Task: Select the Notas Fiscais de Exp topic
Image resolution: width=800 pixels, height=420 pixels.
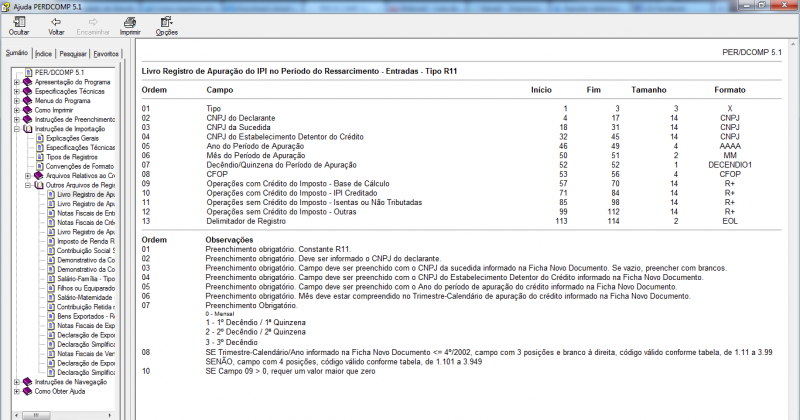Action: (x=86, y=326)
